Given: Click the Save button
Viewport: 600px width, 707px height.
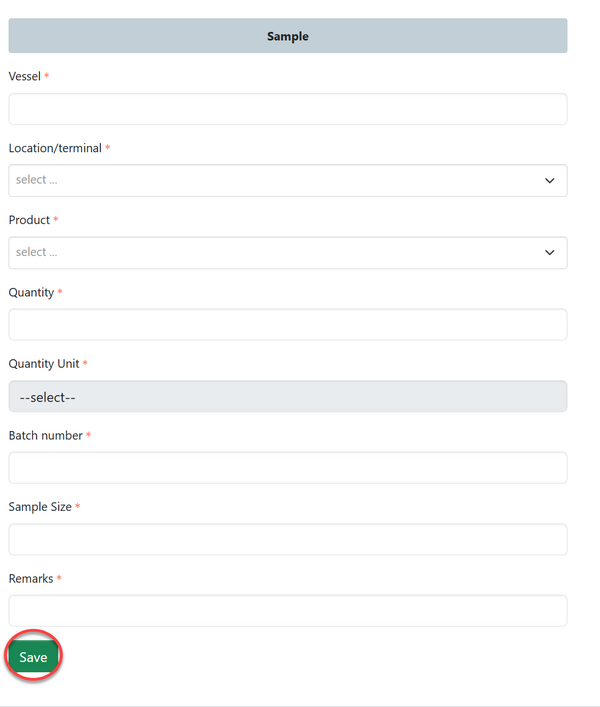Looking at the screenshot, I should pos(33,657).
